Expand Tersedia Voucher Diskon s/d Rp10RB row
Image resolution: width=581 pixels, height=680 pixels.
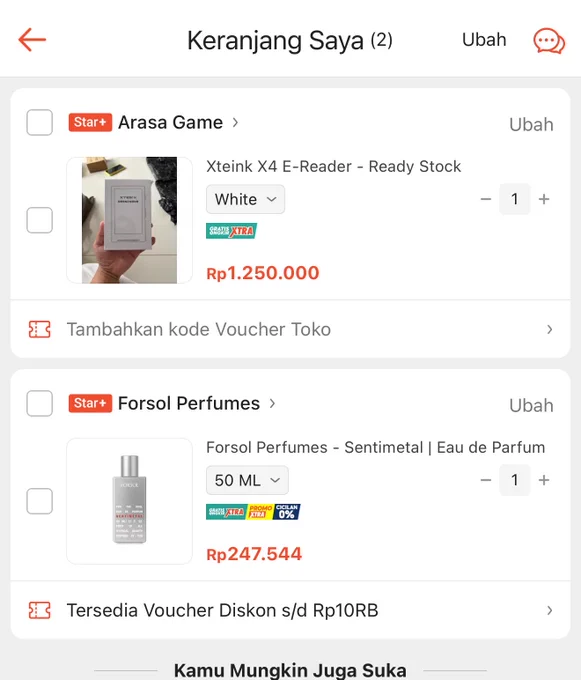(x=290, y=610)
